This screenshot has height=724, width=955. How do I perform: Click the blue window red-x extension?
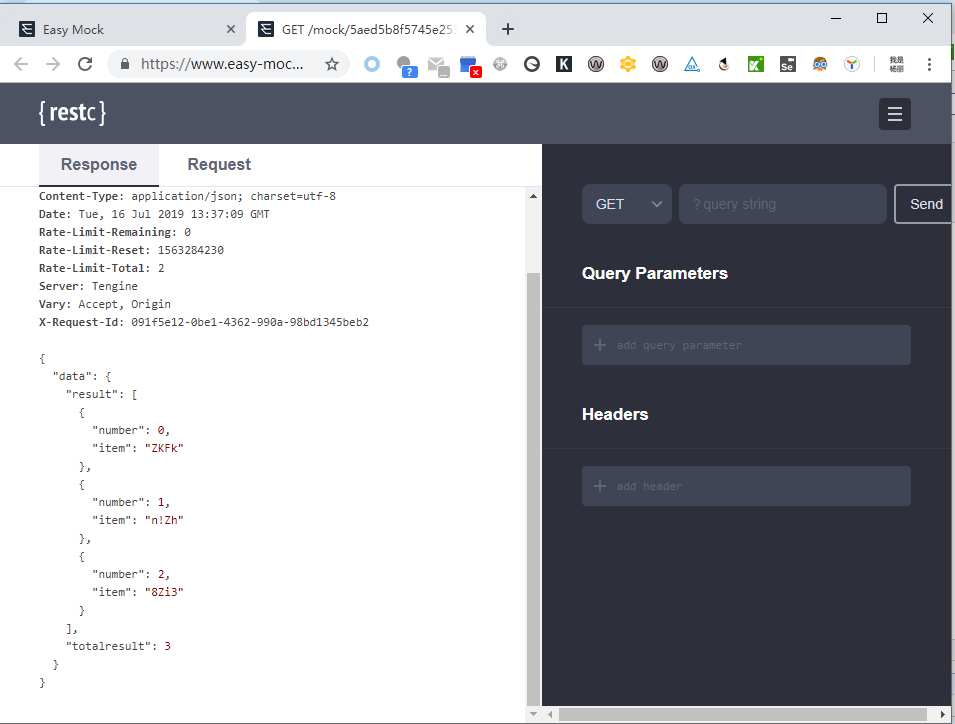coord(470,66)
